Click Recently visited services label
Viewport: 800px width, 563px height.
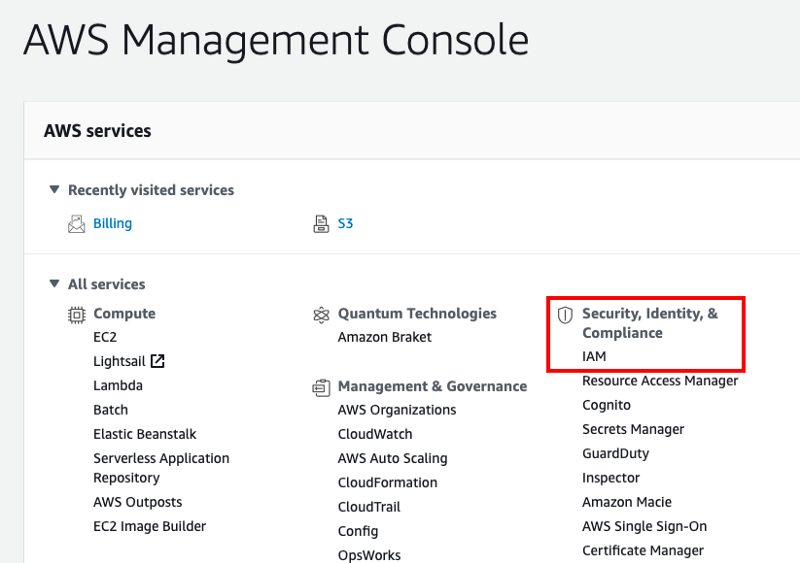tap(151, 190)
